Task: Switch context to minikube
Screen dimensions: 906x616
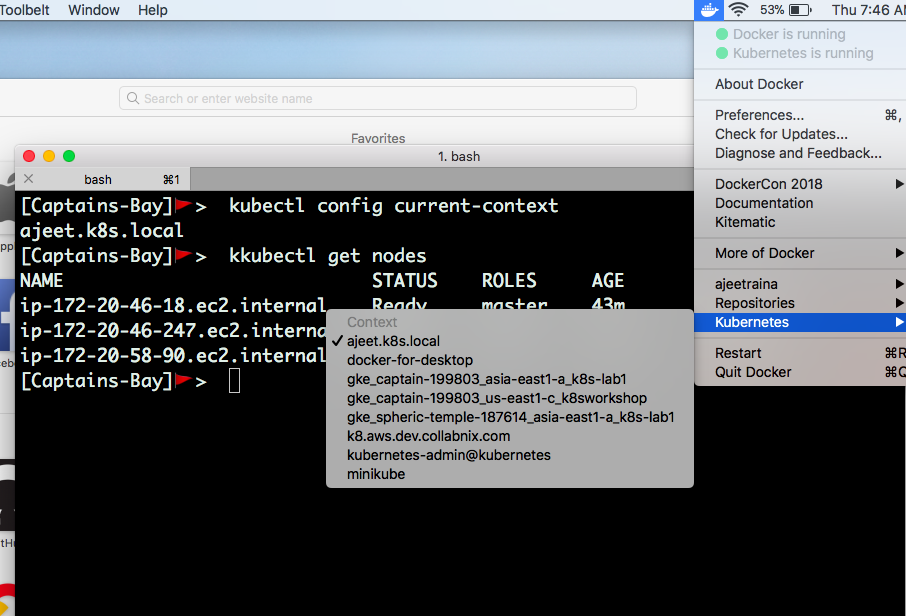Action: coord(510,474)
